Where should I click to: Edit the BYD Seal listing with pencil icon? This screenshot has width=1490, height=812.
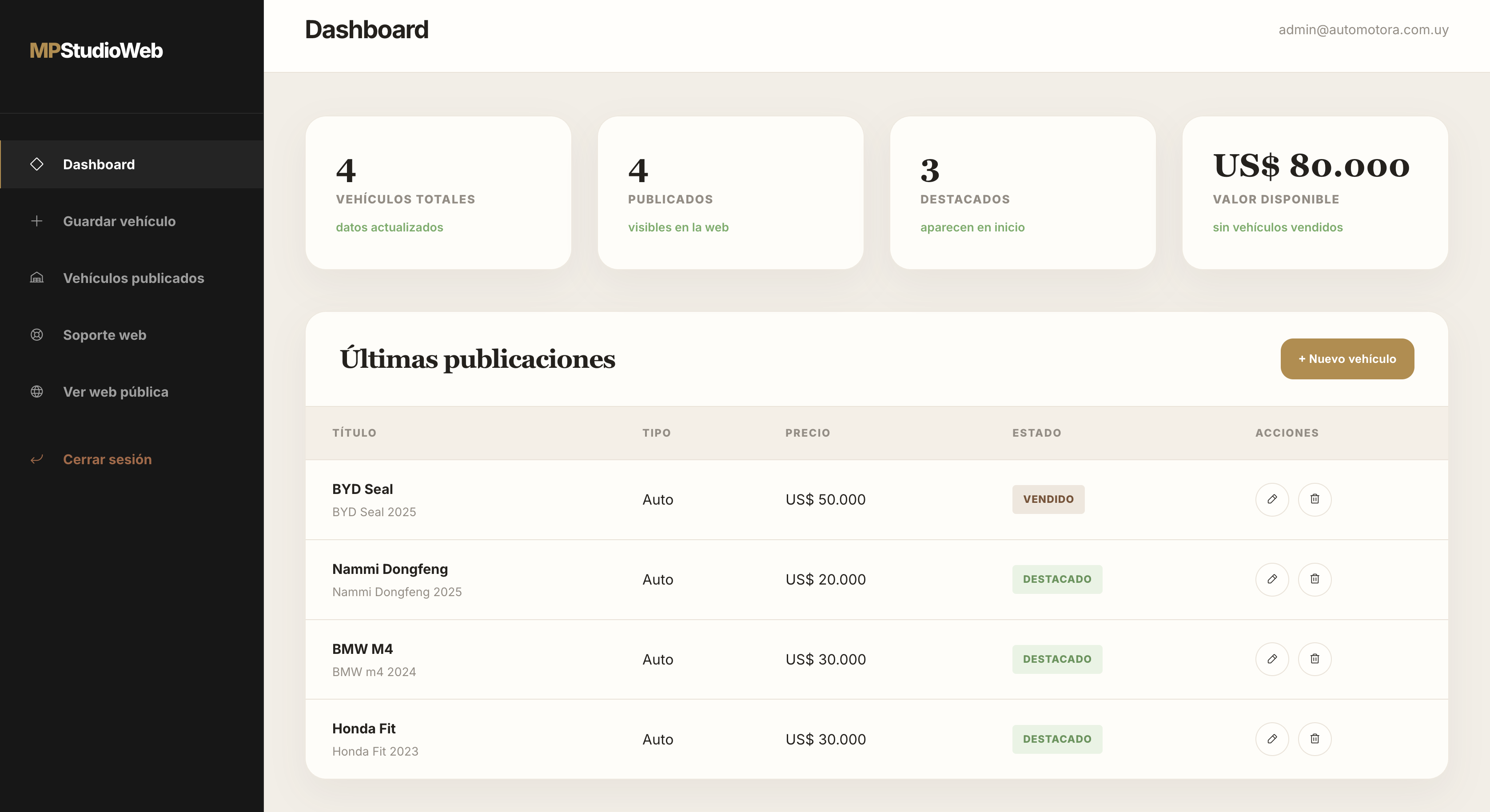coord(1272,499)
